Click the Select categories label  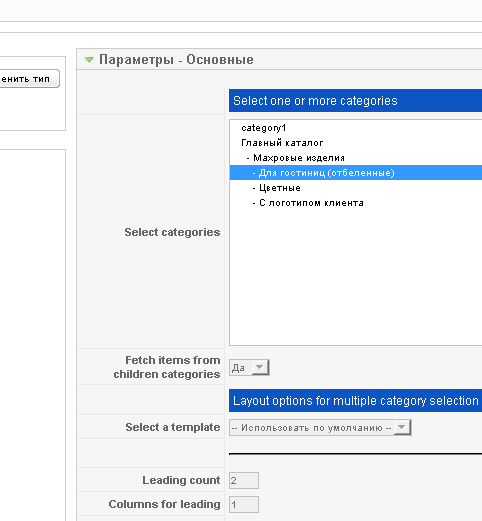click(x=172, y=232)
